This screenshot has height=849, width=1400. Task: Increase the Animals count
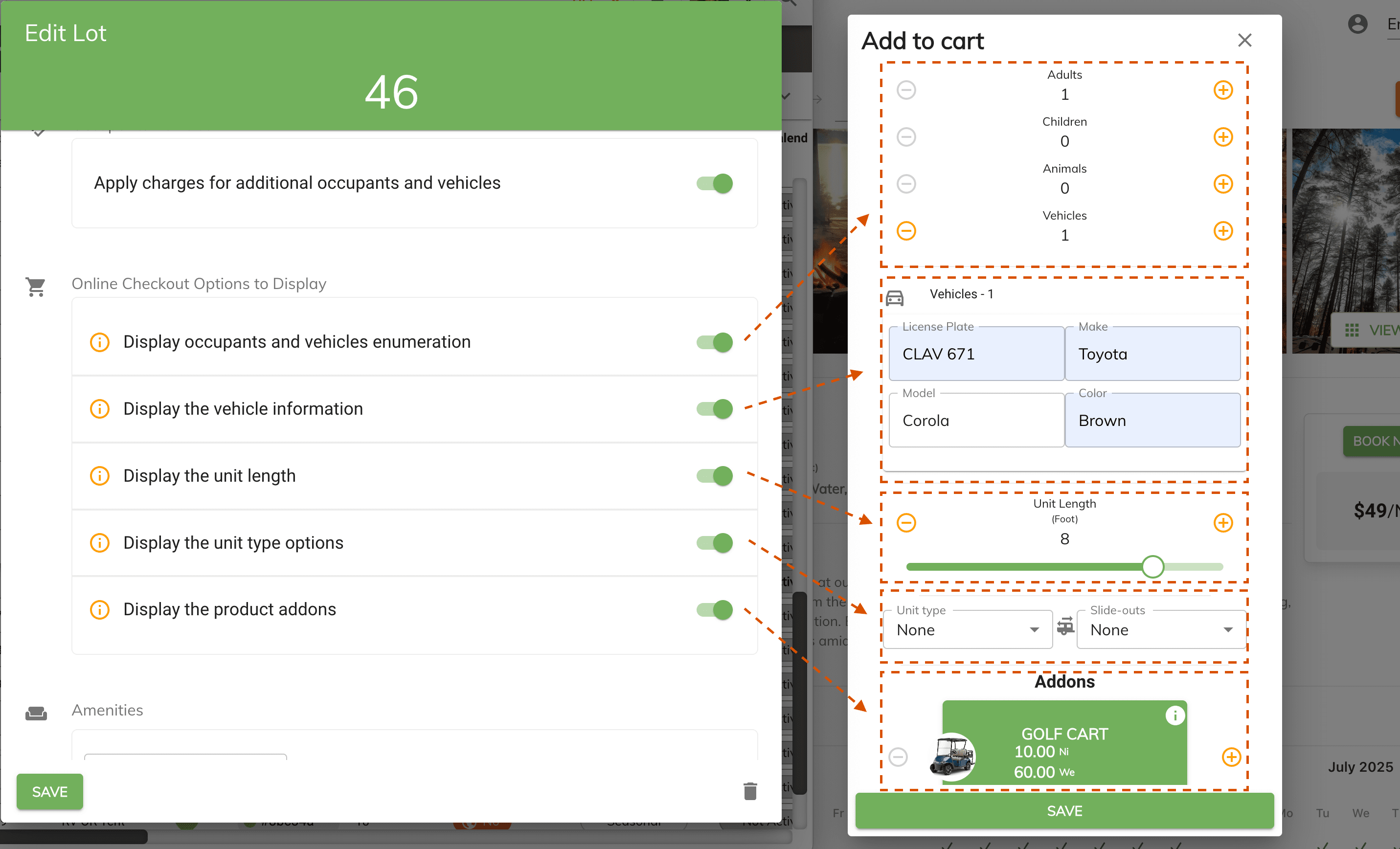click(1223, 184)
